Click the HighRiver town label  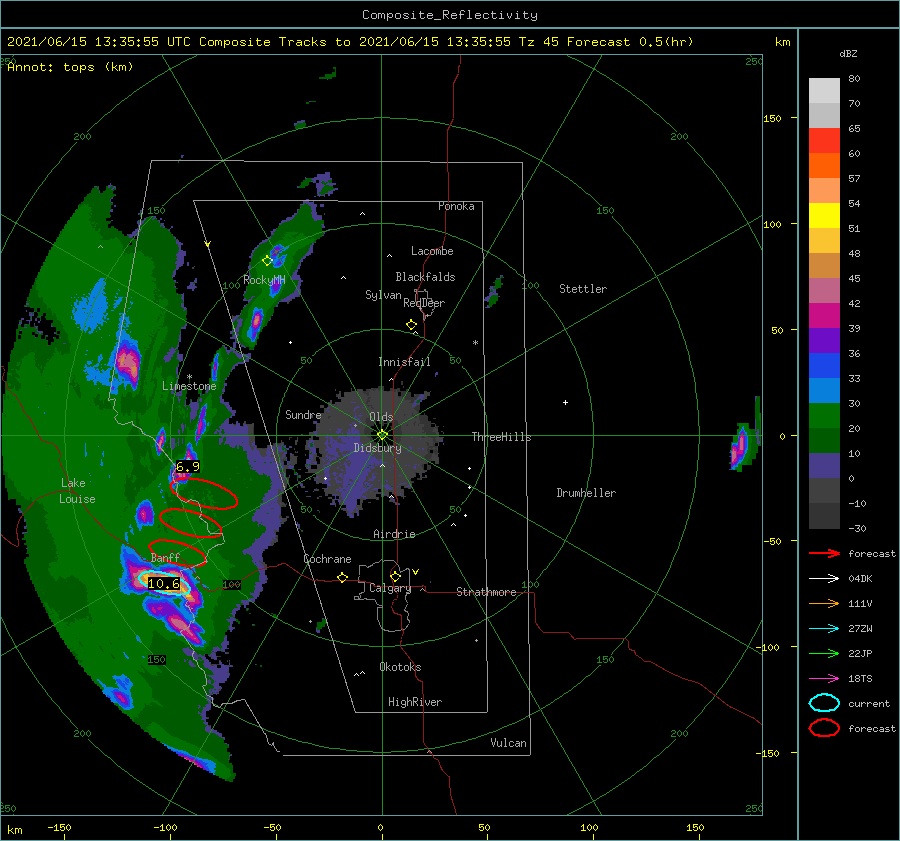click(415, 702)
